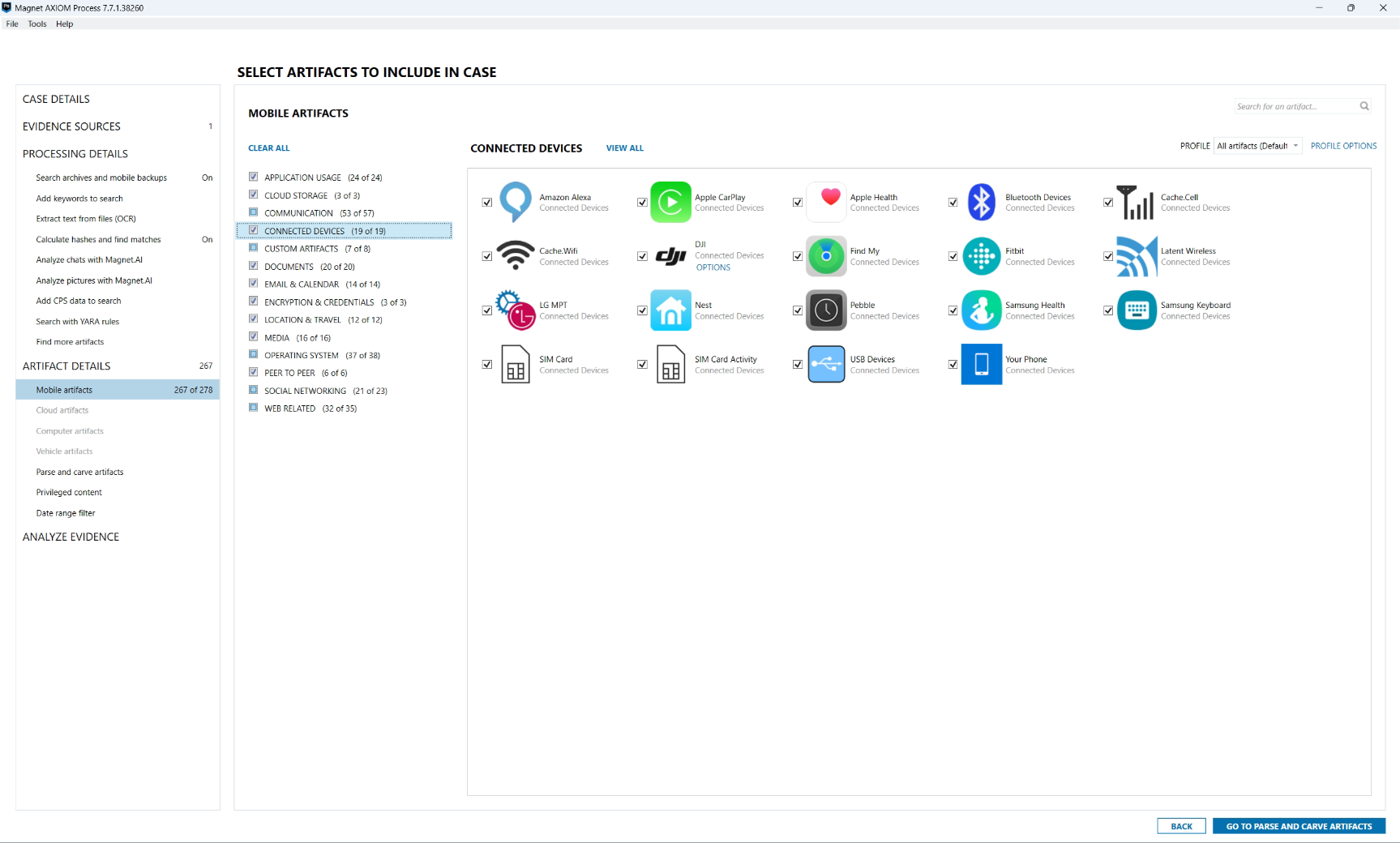Open the profile dropdown All artifacts (Default)
This screenshot has width=1400, height=843.
[x=1257, y=146]
